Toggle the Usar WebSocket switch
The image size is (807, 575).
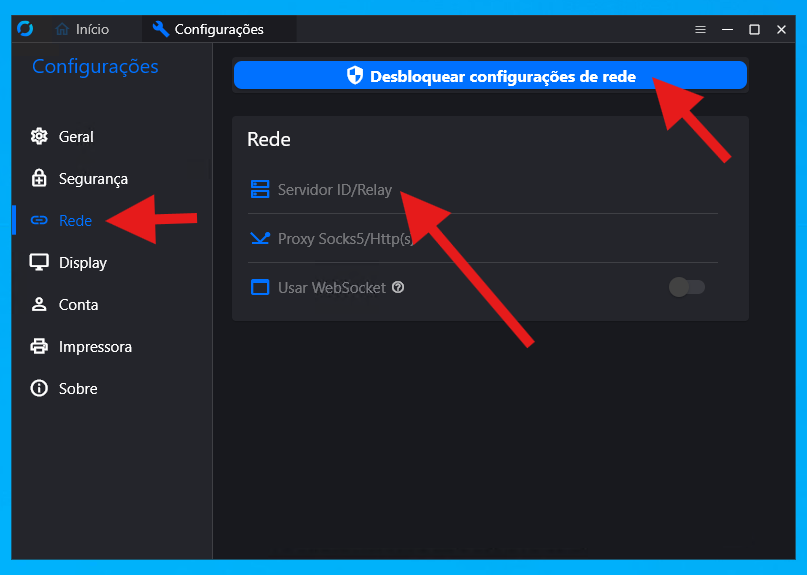pyautogui.click(x=687, y=287)
